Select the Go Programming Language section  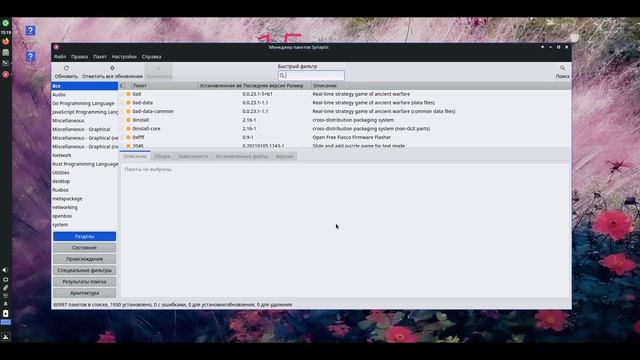84,103
